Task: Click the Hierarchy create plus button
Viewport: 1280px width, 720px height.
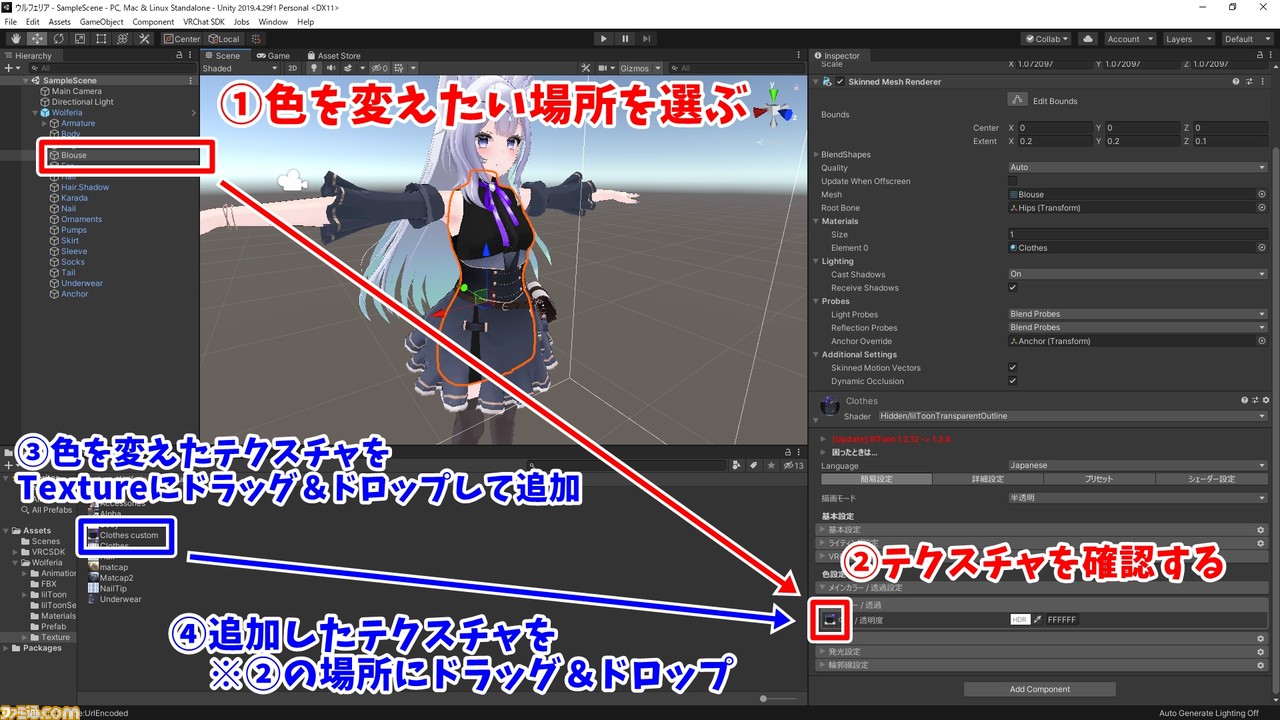Action: (x=10, y=68)
